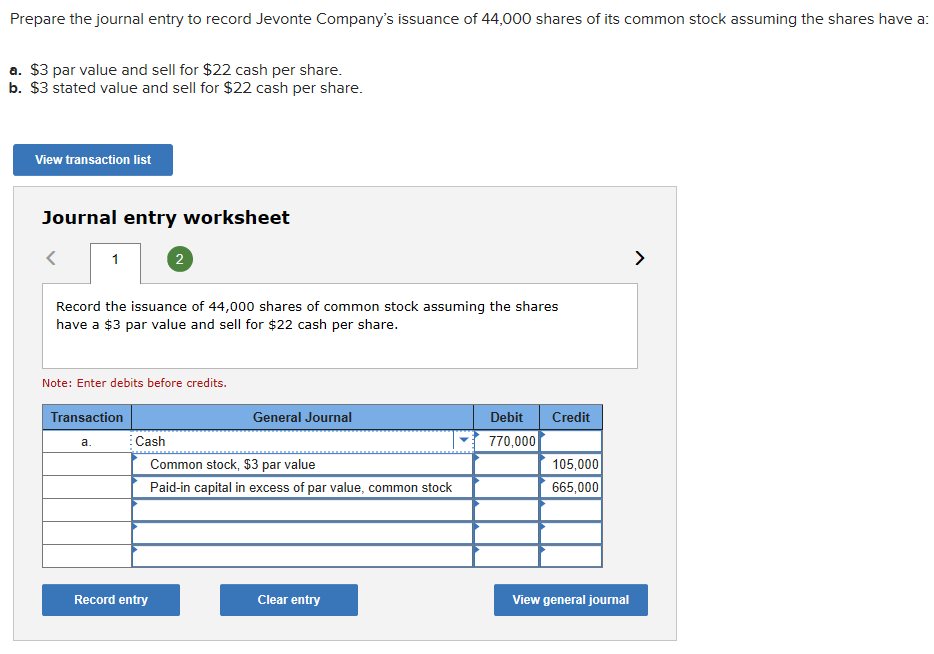The image size is (934, 654).
Task: Open the Cash account dropdown
Action: tap(462, 440)
